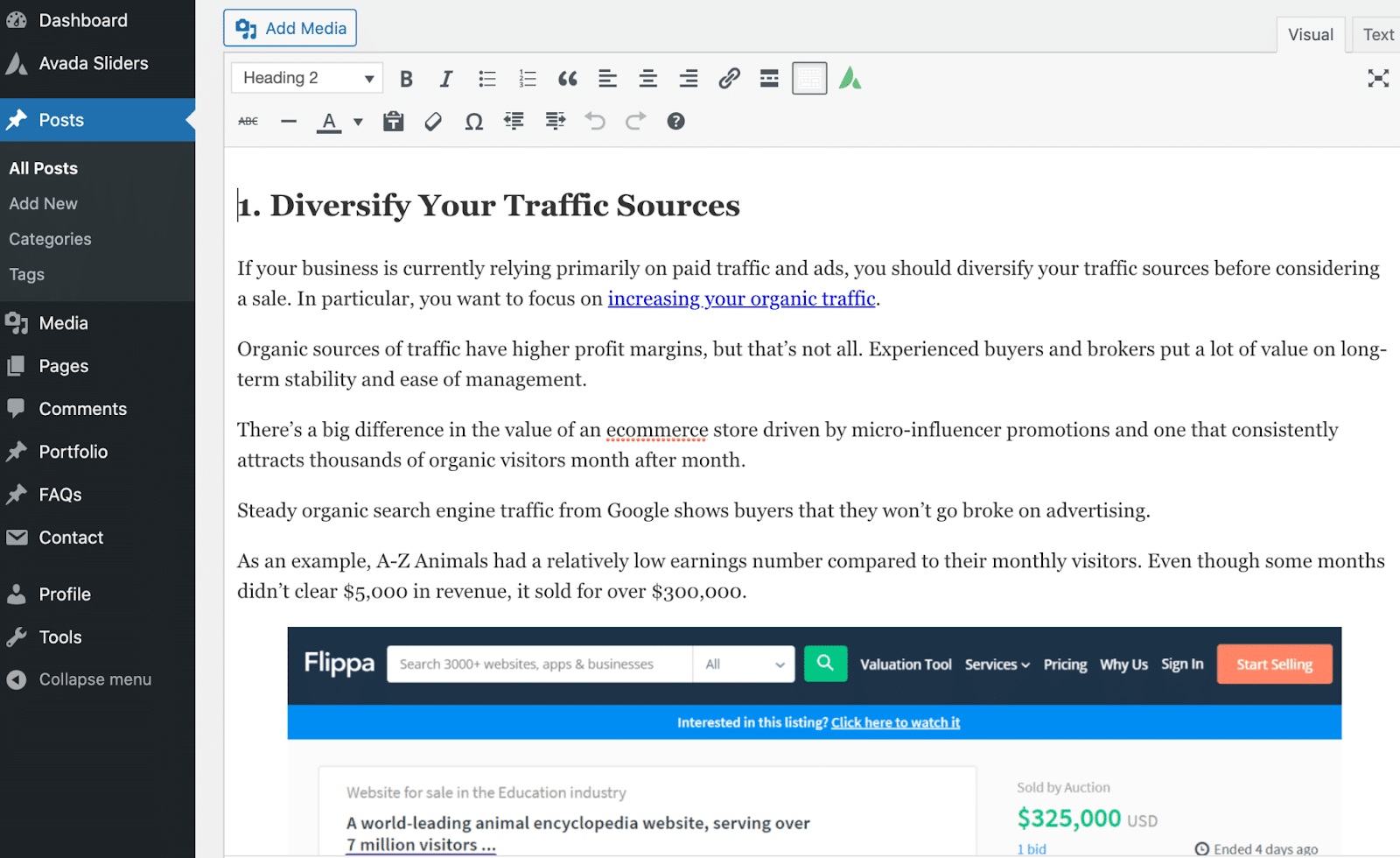Insert a numbered list

(528, 78)
